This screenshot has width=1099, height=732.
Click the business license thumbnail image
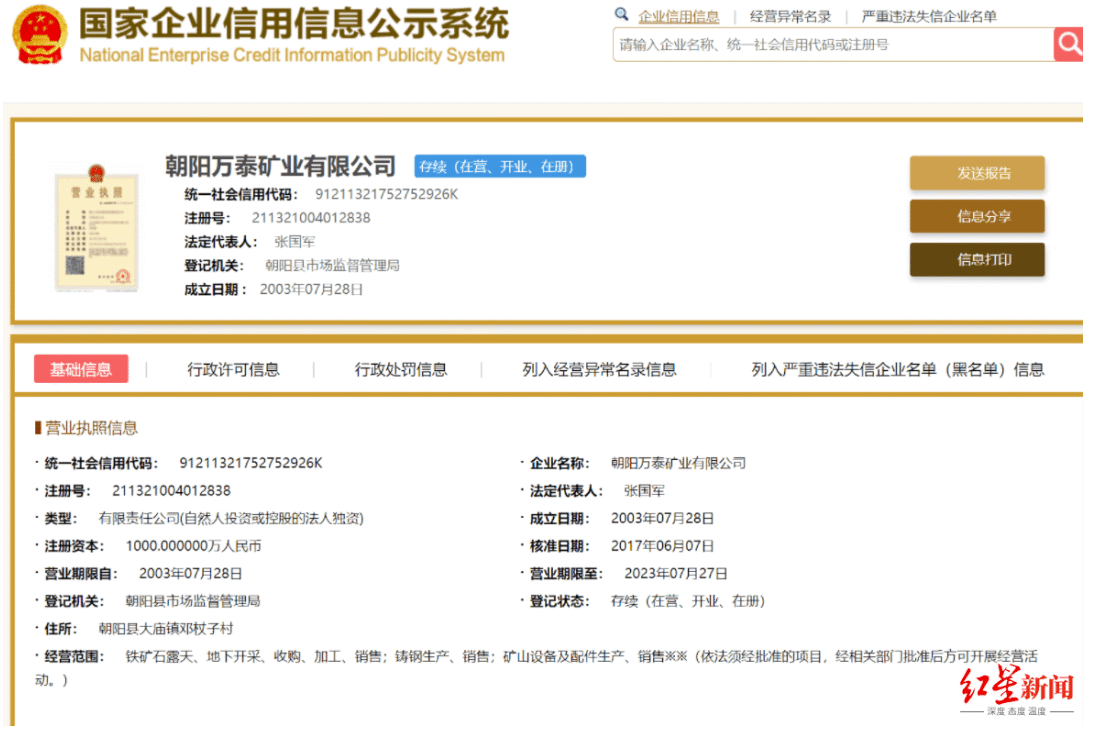pos(96,229)
